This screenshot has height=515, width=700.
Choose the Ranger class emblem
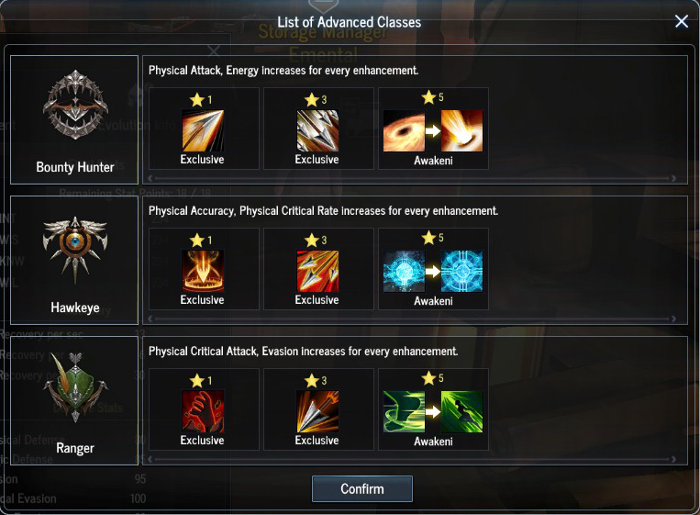click(75, 387)
